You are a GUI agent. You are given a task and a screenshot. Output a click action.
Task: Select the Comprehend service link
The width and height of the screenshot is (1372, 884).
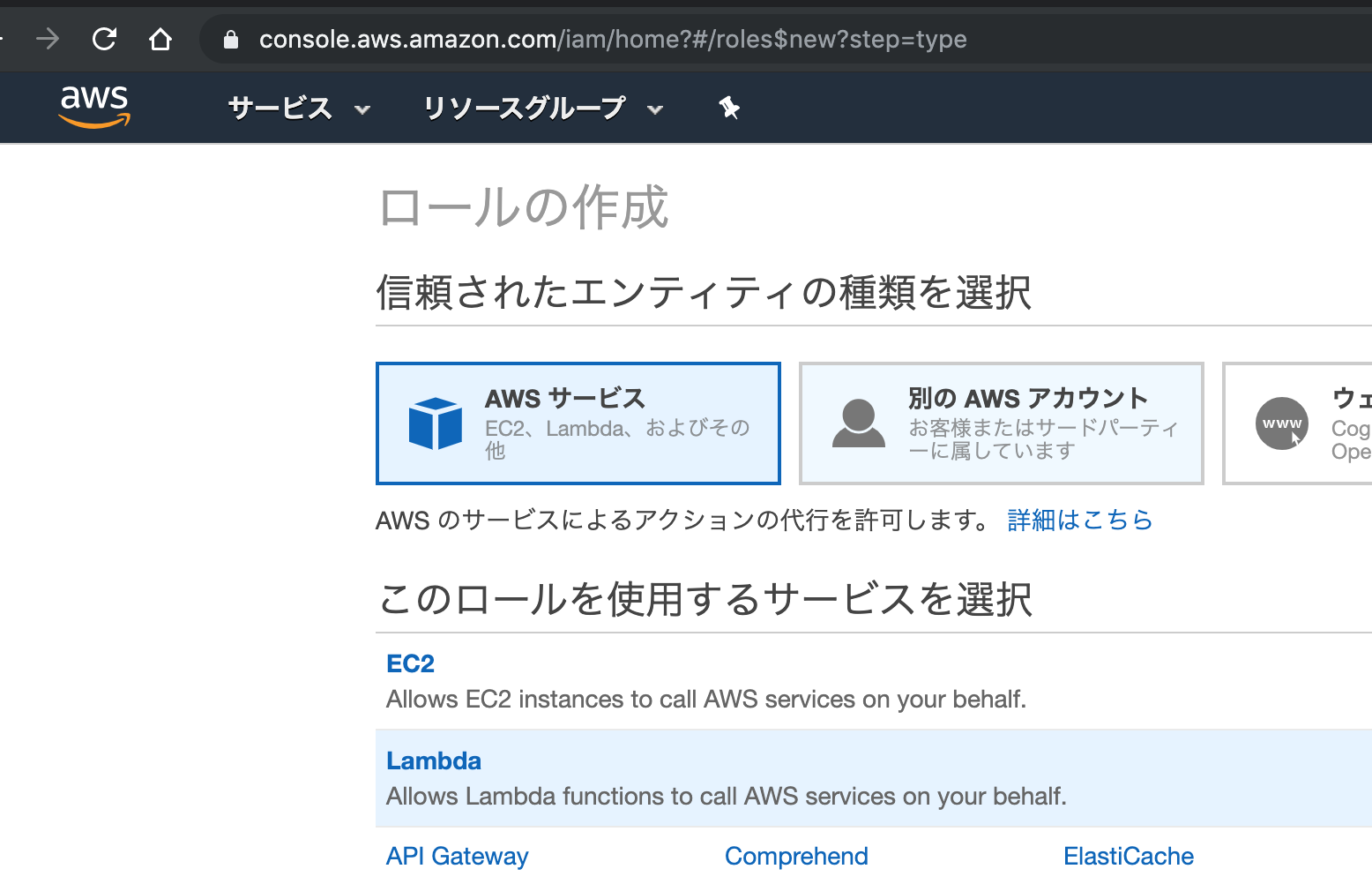tap(796, 856)
